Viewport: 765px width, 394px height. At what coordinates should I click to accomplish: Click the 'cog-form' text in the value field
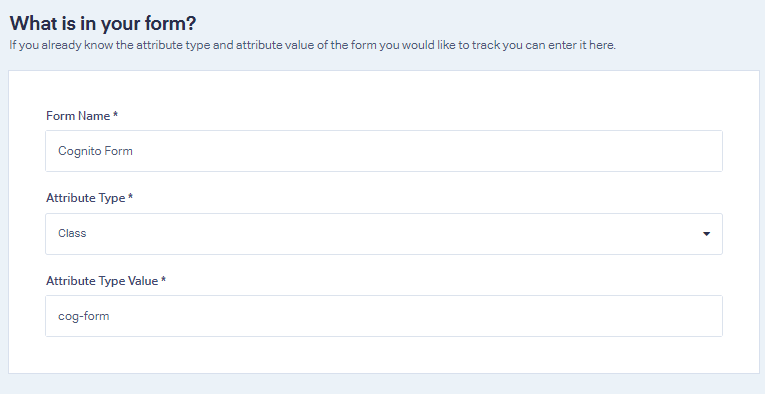pyautogui.click(x=83, y=316)
